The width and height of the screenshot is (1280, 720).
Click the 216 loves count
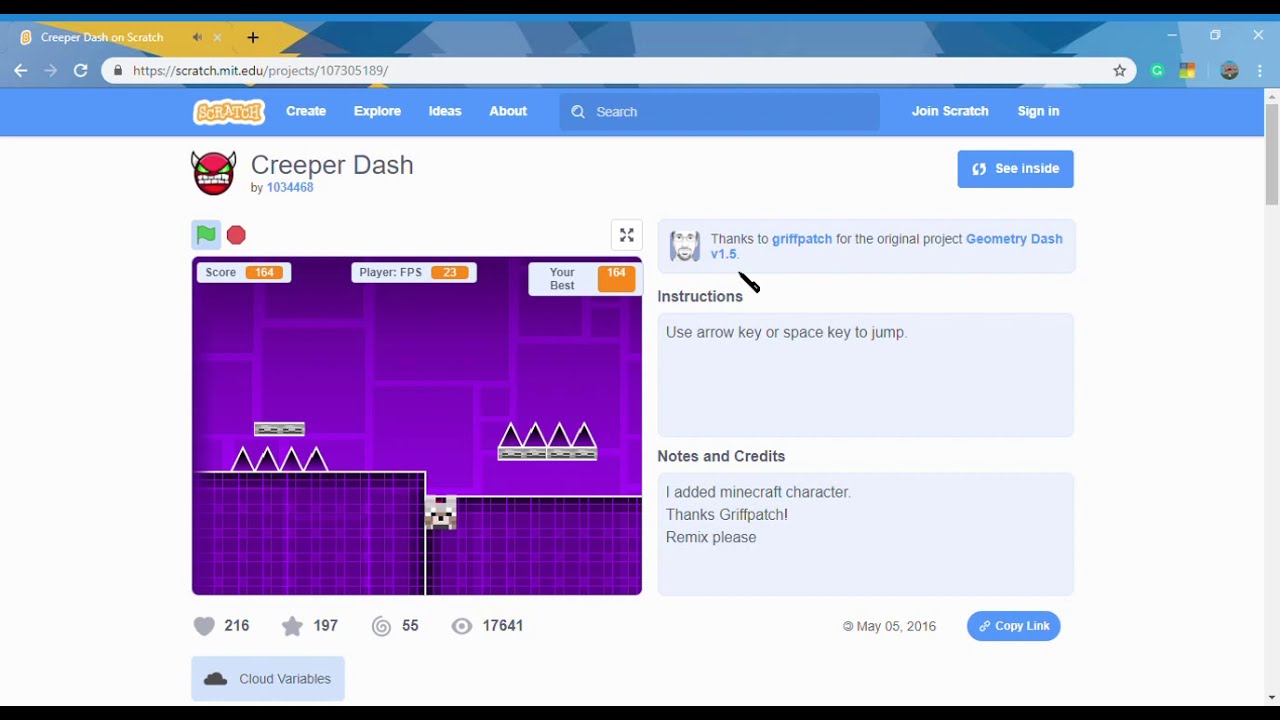coord(237,626)
